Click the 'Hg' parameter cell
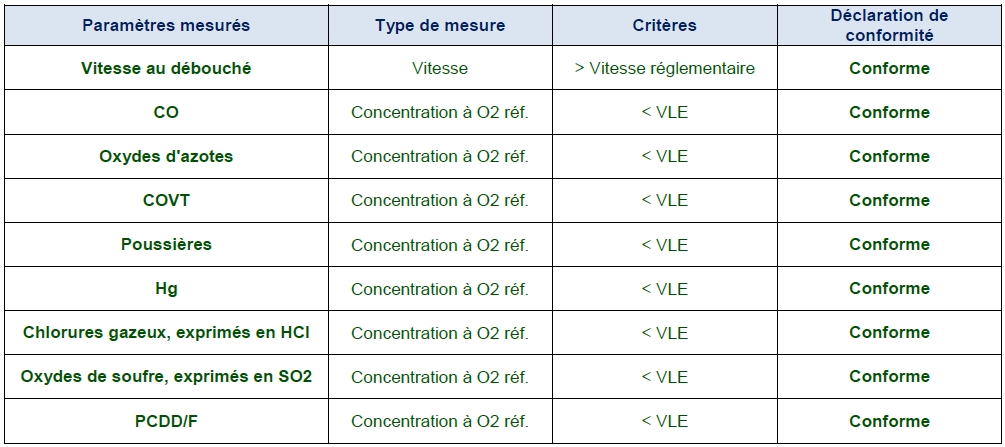The image size is (1005, 447). coord(166,289)
